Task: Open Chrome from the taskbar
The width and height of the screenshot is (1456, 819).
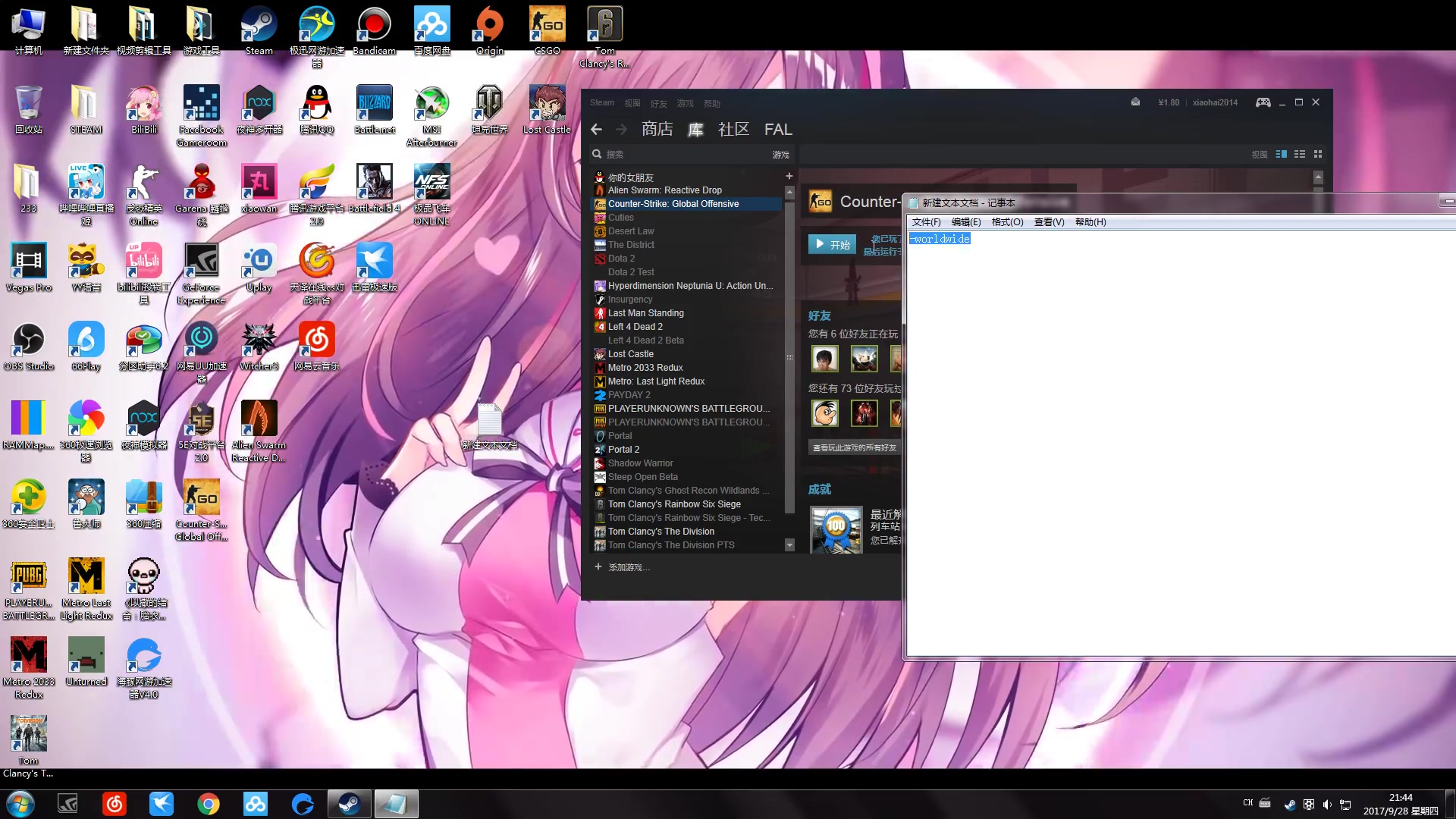Action: (209, 804)
